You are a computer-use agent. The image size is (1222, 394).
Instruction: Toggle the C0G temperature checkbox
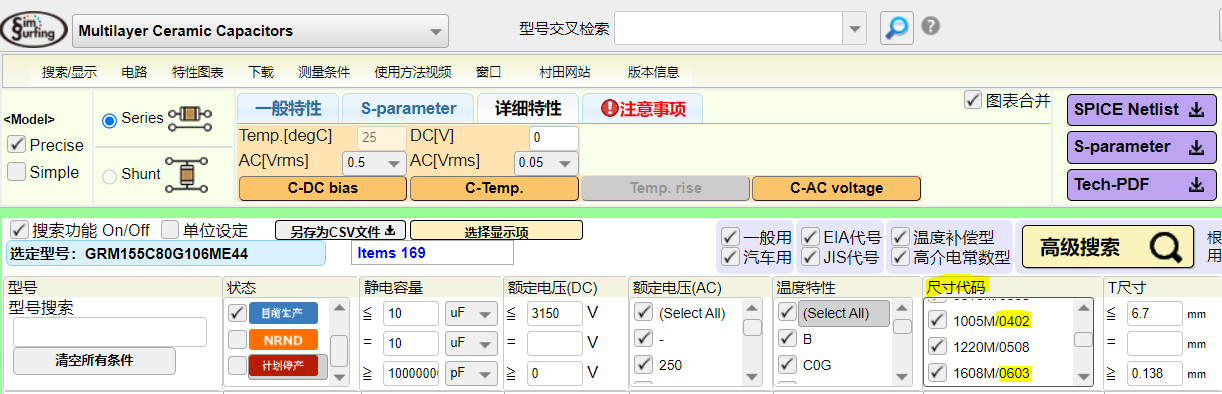click(x=788, y=365)
